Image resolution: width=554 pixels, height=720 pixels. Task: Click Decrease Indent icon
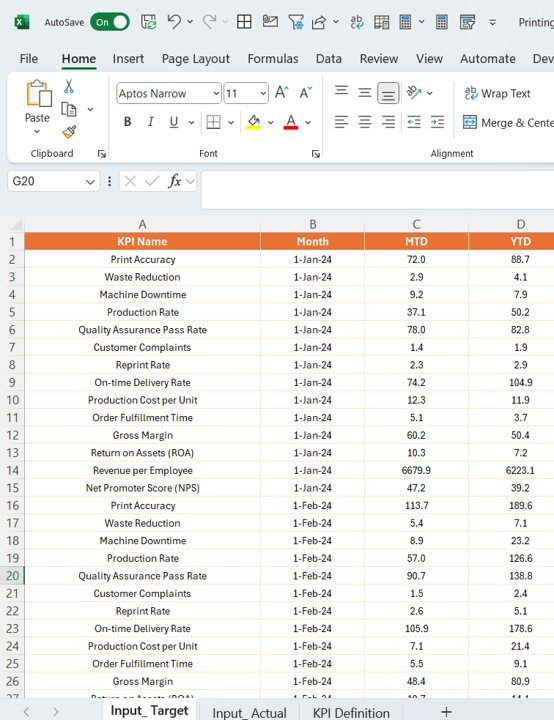pyautogui.click(x=414, y=122)
